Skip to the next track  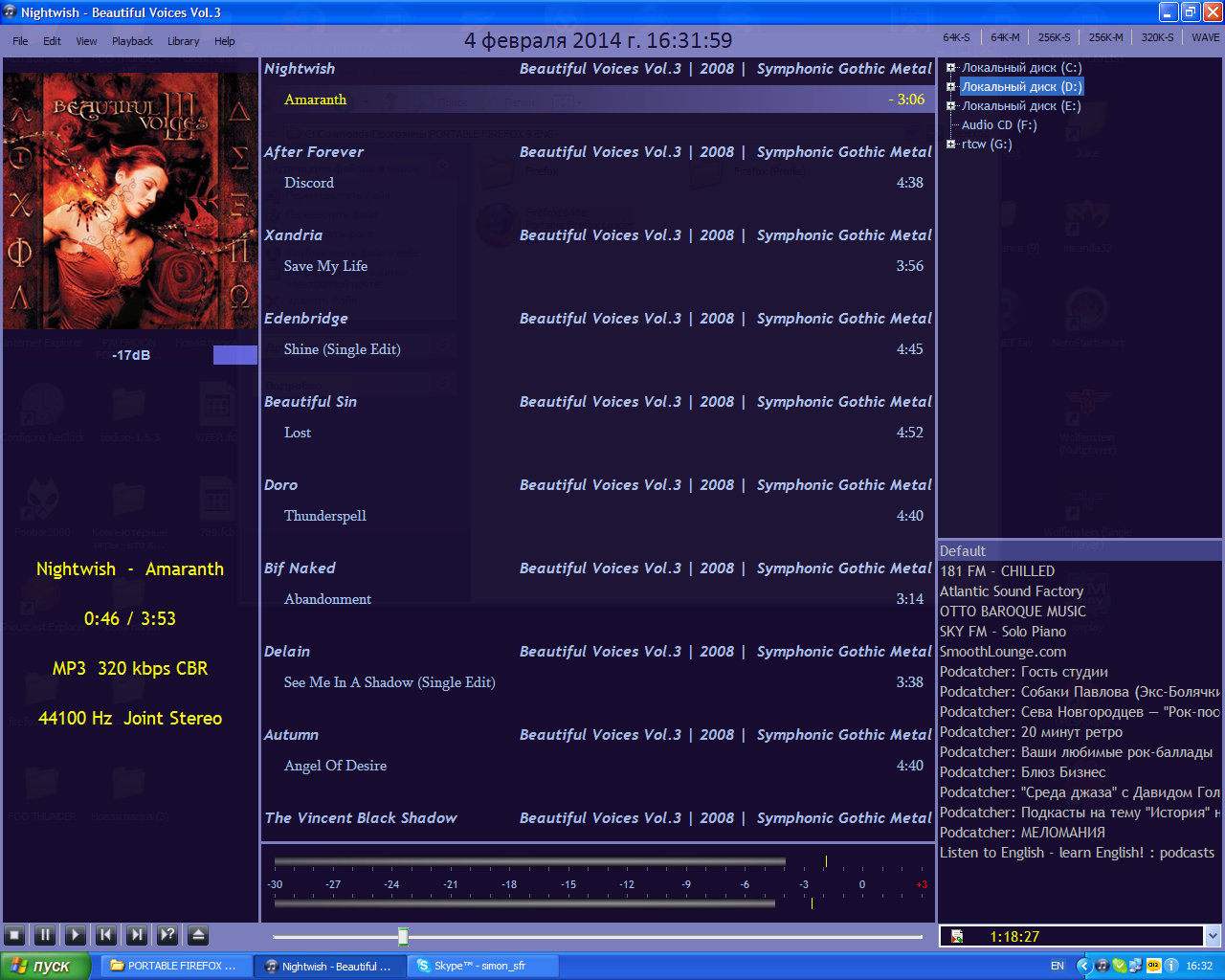137,935
